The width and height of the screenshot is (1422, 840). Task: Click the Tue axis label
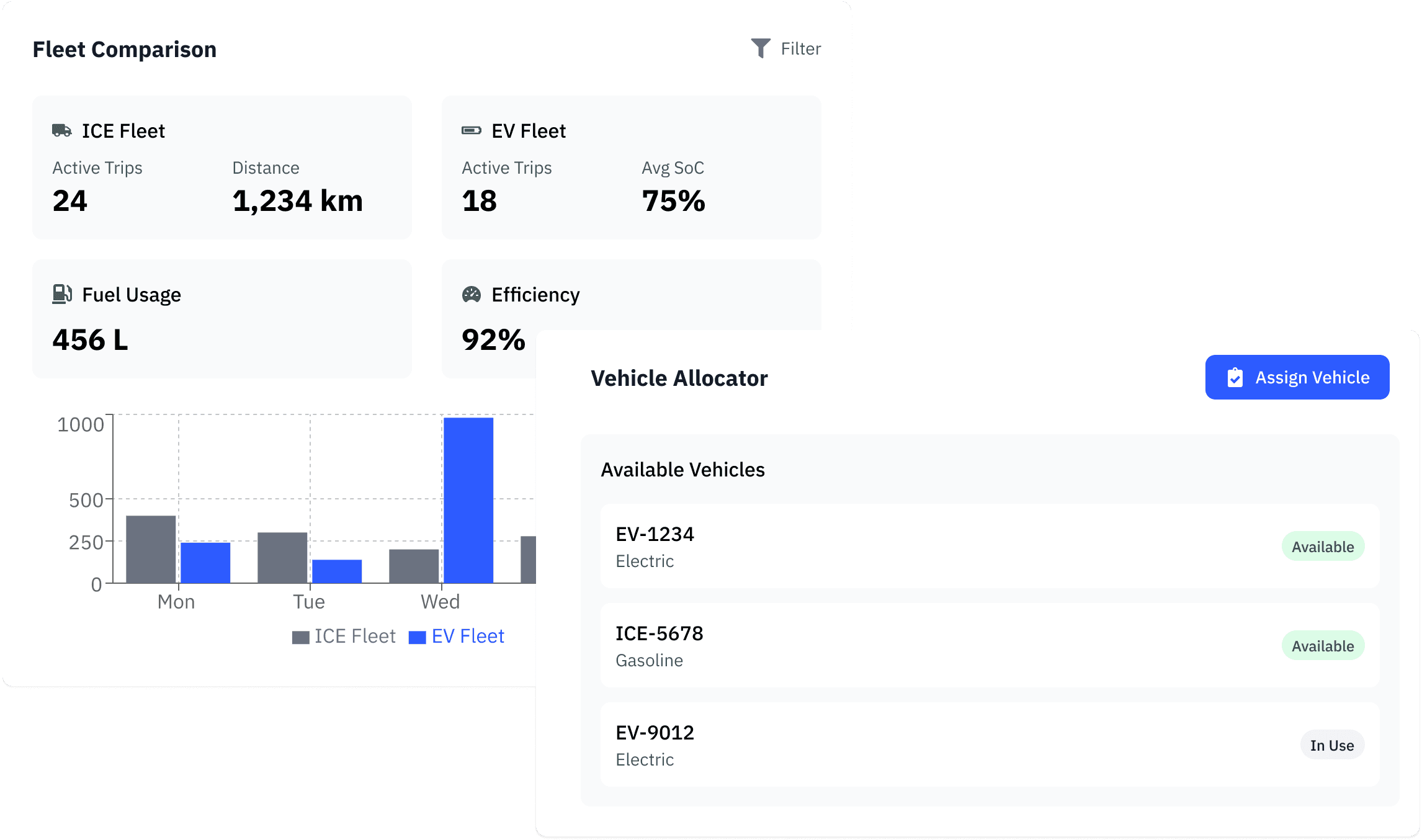pos(309,602)
